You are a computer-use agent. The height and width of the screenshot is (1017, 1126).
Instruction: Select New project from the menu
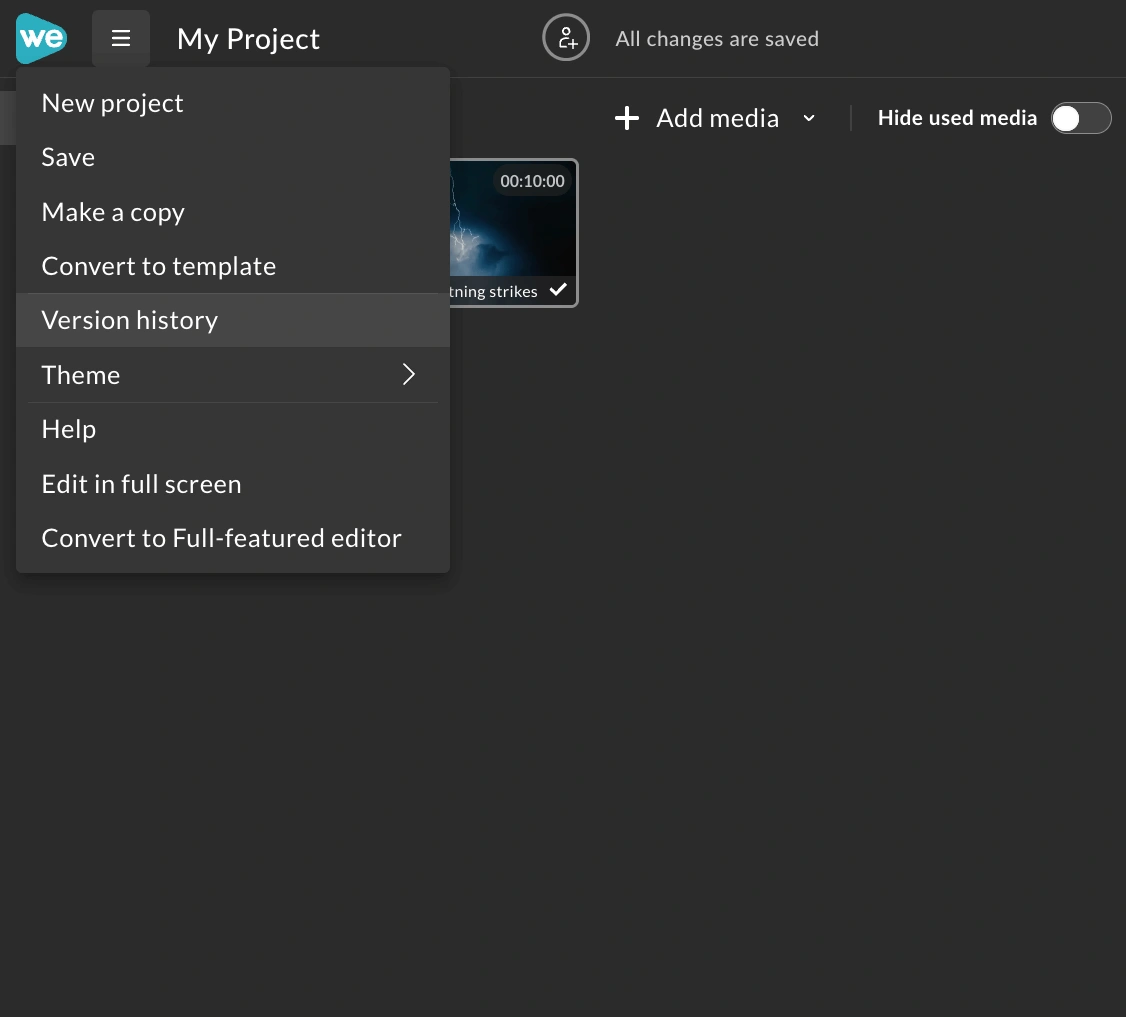tap(233, 103)
